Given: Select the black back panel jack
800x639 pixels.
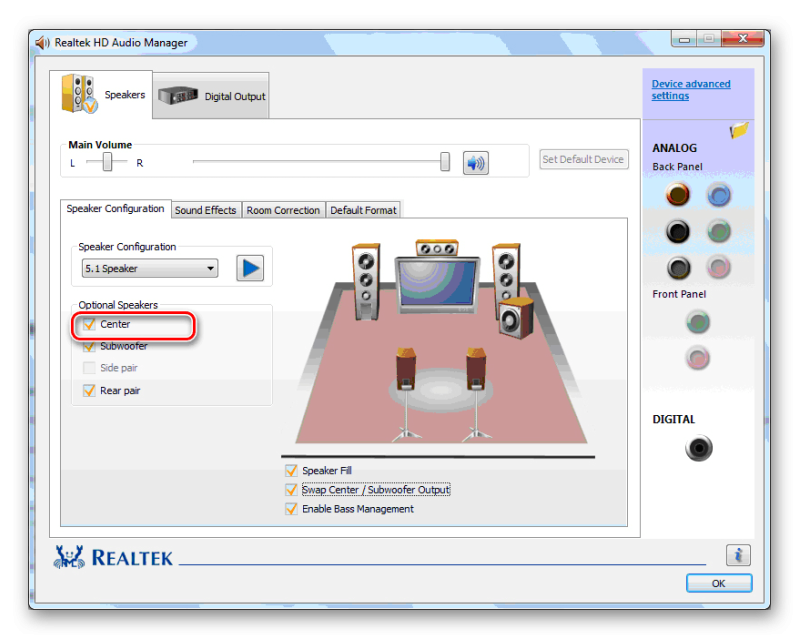Looking at the screenshot, I should coord(678,231).
